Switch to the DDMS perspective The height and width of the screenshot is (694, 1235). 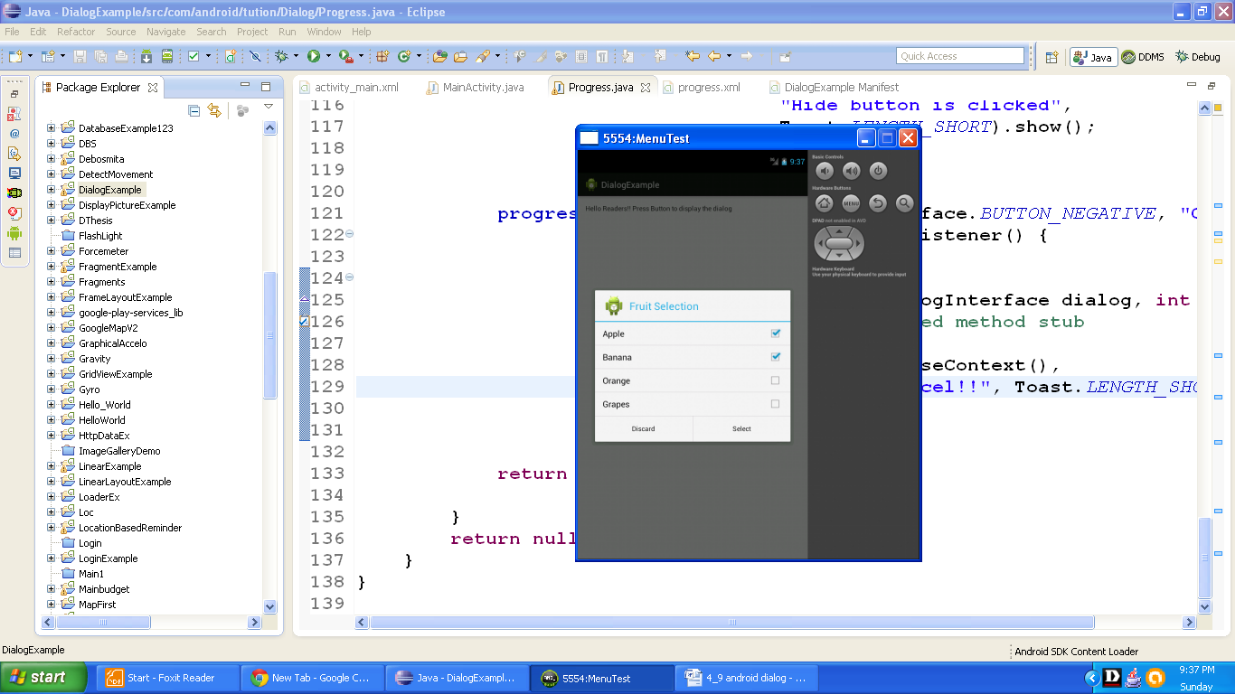click(x=1143, y=57)
